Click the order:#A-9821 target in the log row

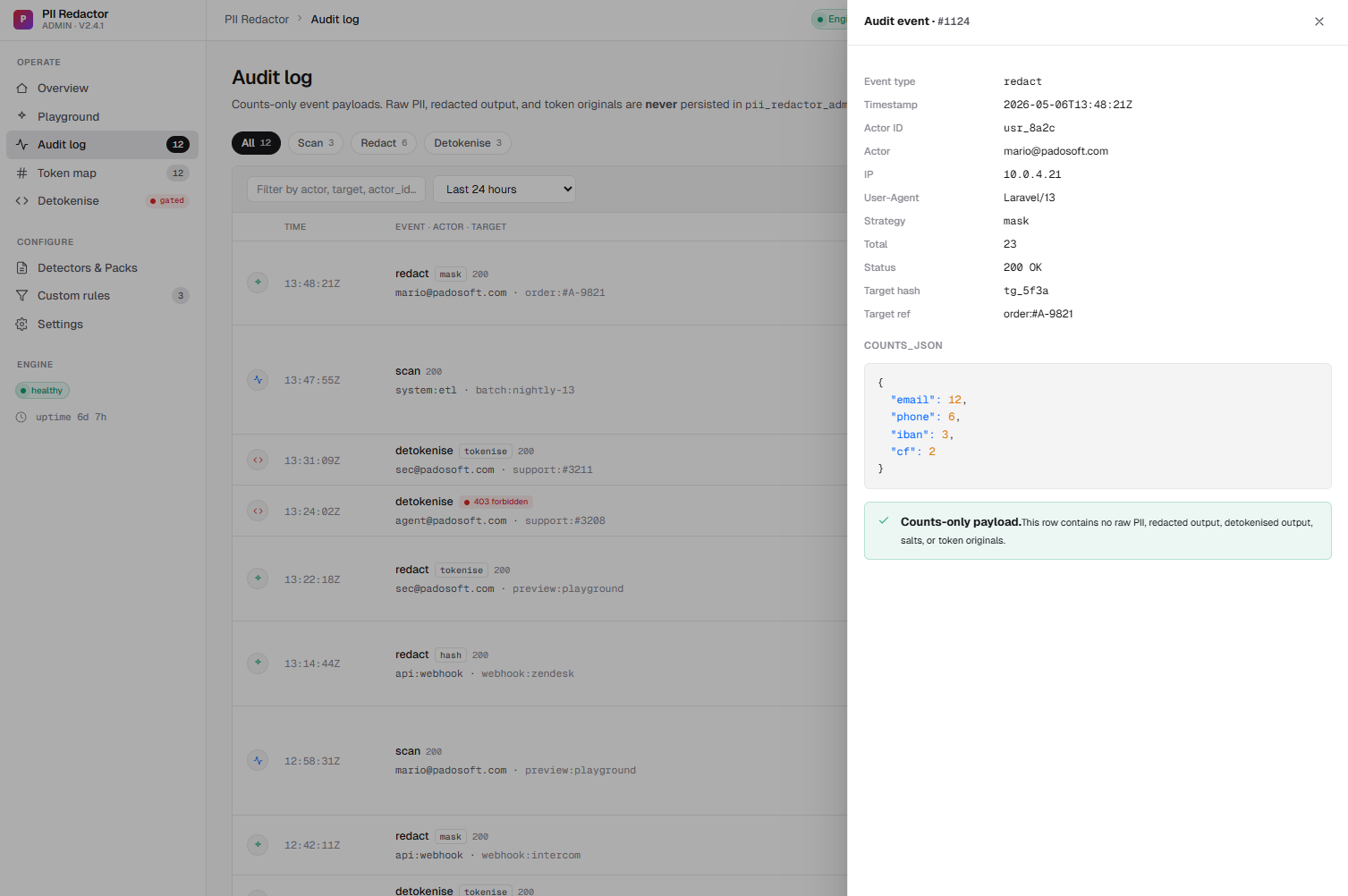click(x=565, y=292)
